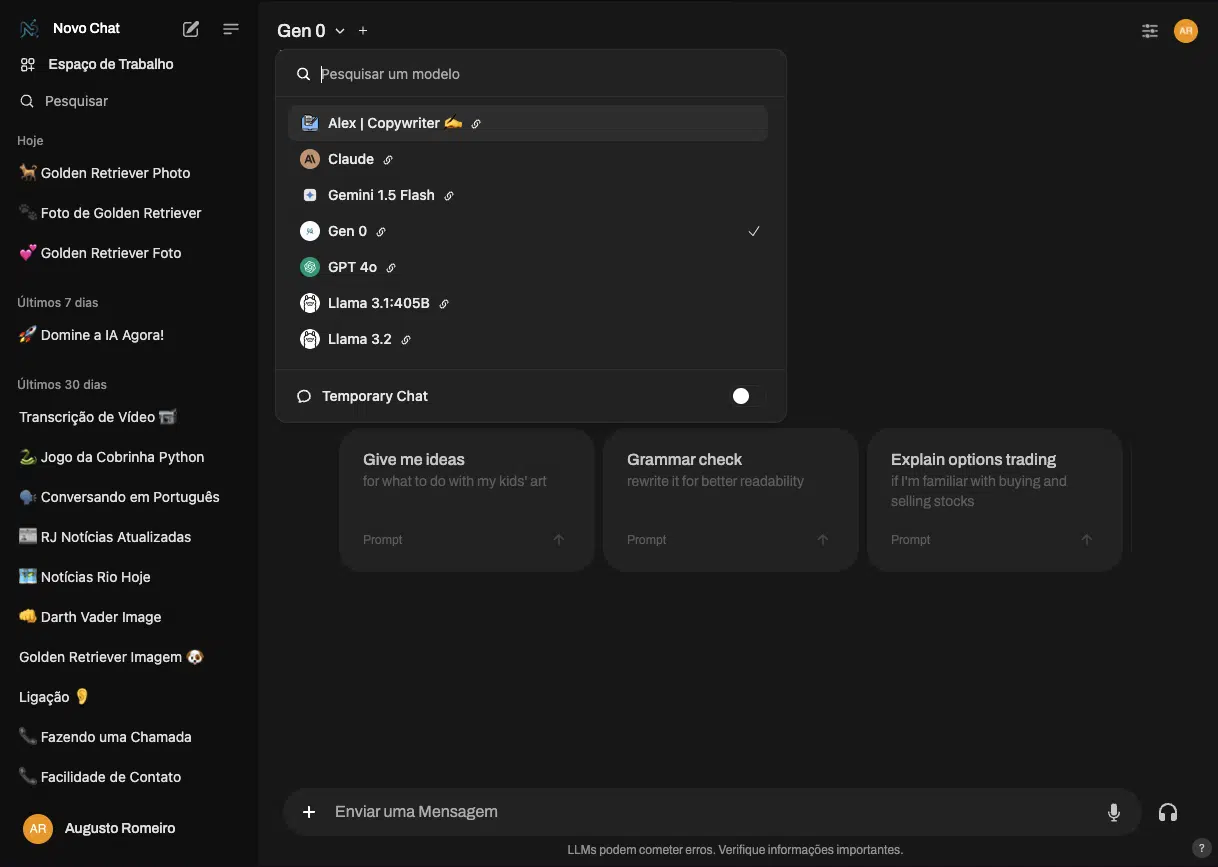Choose the Give me ideas prompt card

pos(467,500)
